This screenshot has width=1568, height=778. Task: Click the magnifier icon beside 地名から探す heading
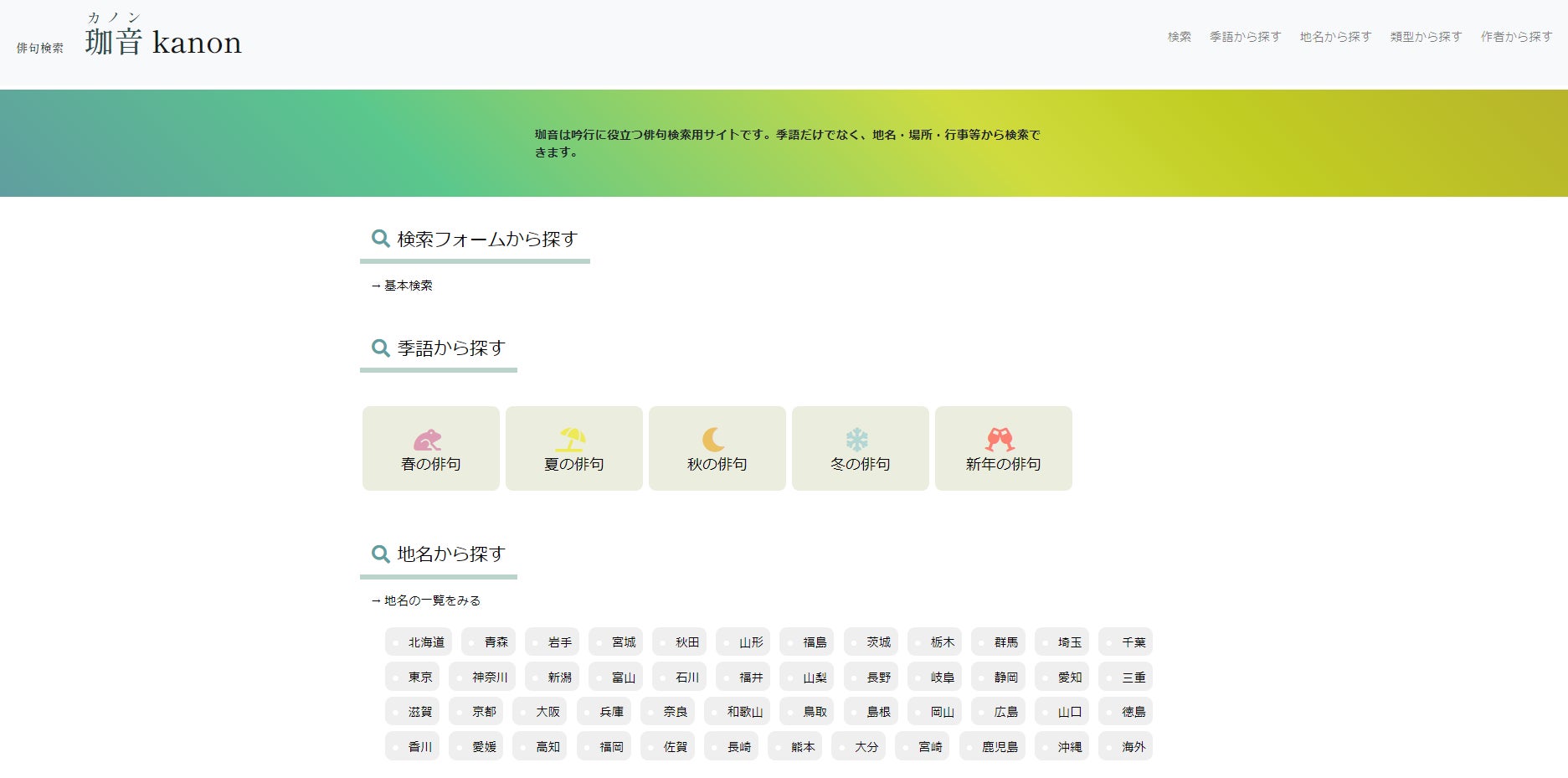pyautogui.click(x=380, y=554)
